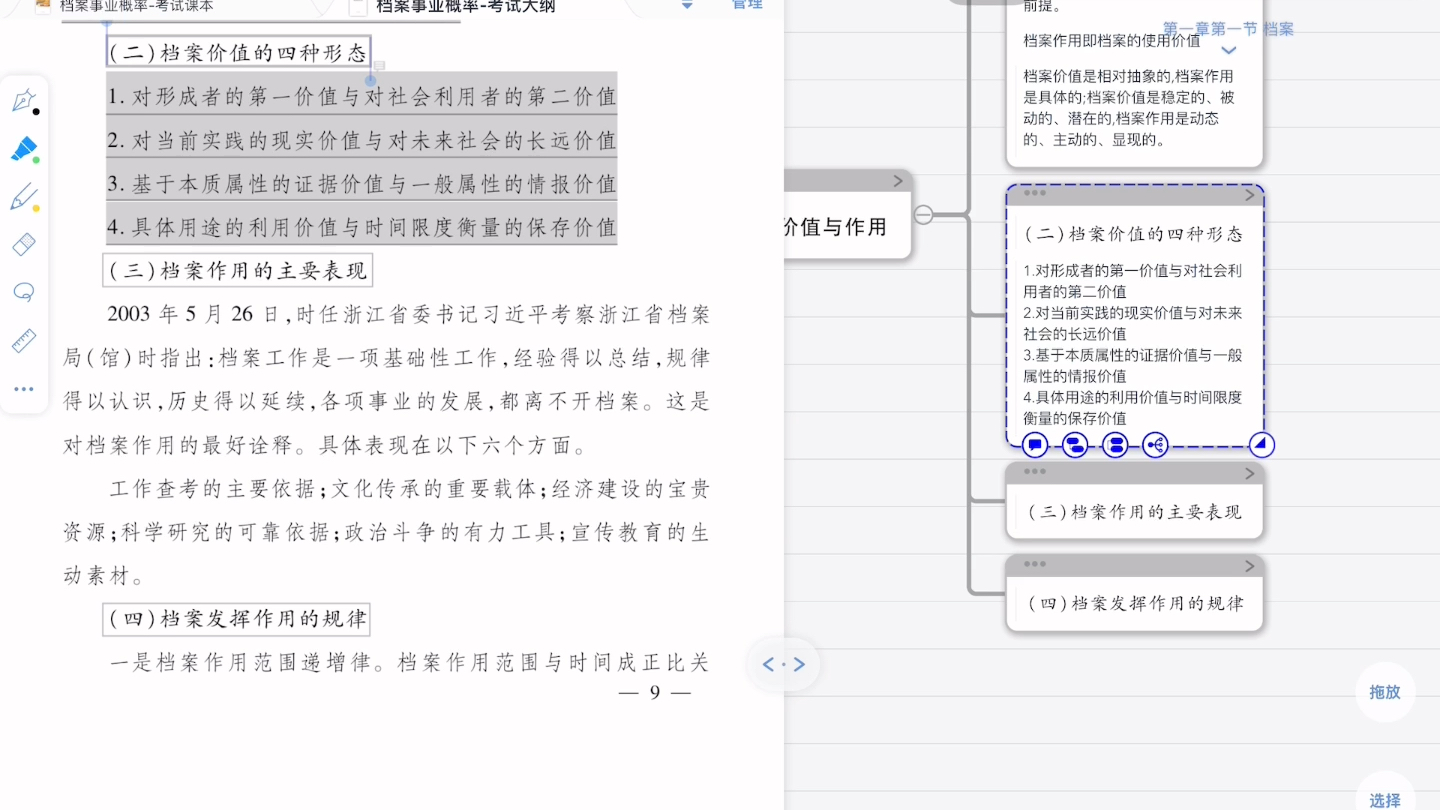Select the Pen tool in the left toolbar
The width and height of the screenshot is (1440, 810).
(x=24, y=100)
